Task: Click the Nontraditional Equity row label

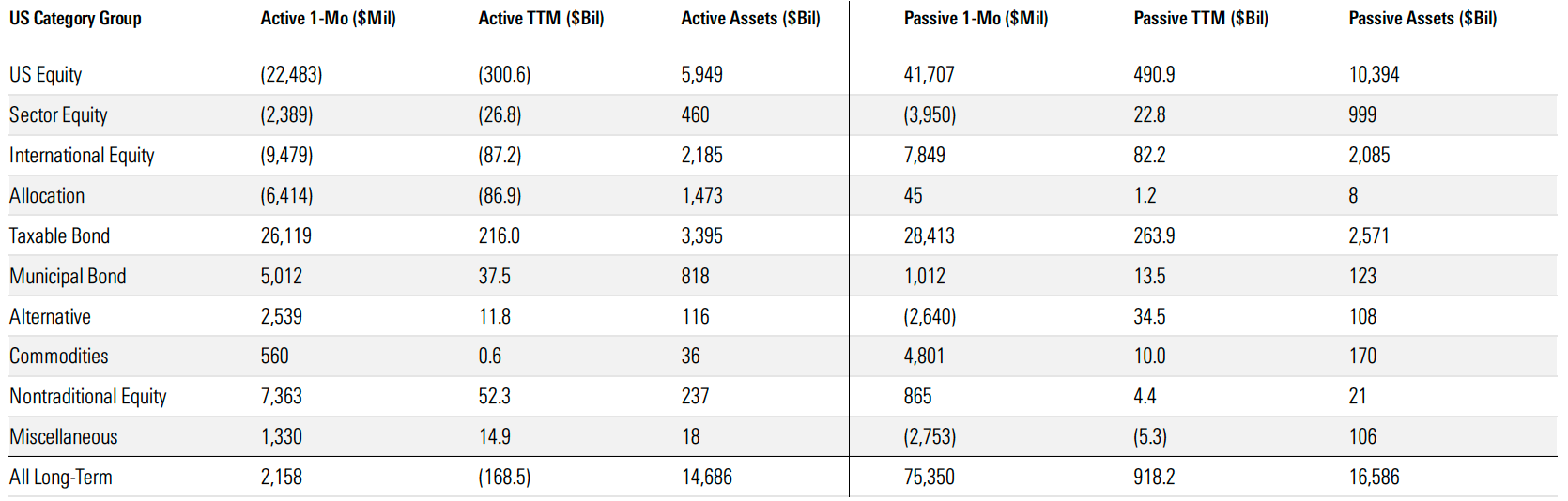Action: pos(87,397)
